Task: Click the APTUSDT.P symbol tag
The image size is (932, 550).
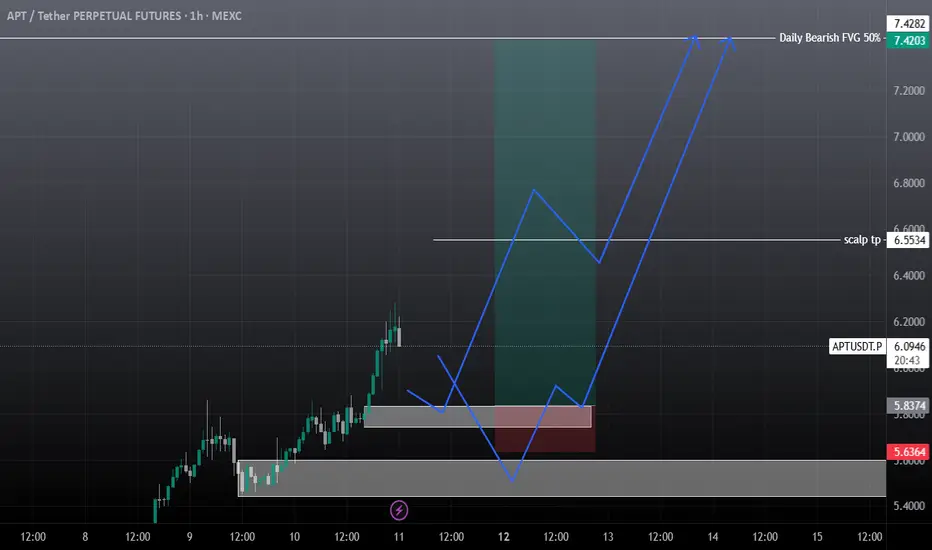Action: (x=857, y=346)
